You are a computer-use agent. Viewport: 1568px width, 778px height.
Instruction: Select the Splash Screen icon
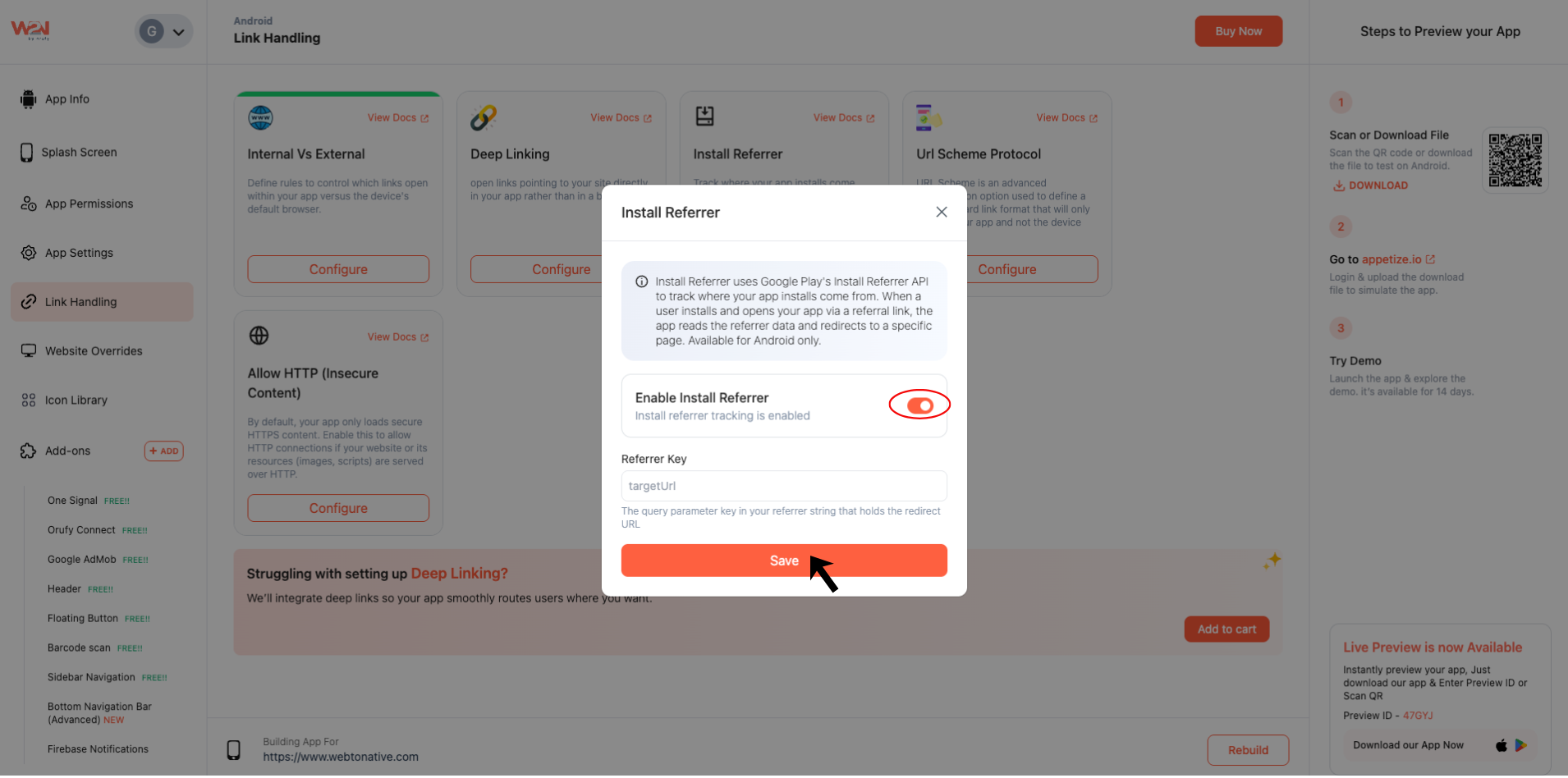[x=28, y=152]
